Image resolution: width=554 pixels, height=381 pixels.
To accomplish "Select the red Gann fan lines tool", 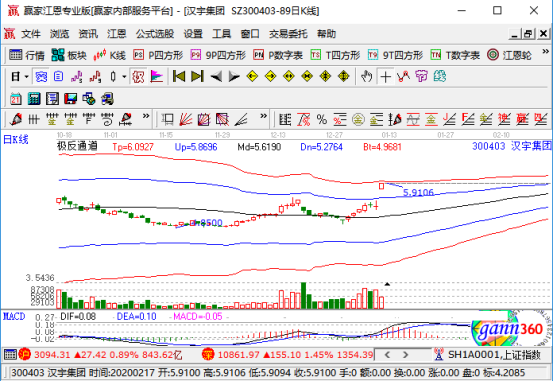I will [x=185, y=120].
